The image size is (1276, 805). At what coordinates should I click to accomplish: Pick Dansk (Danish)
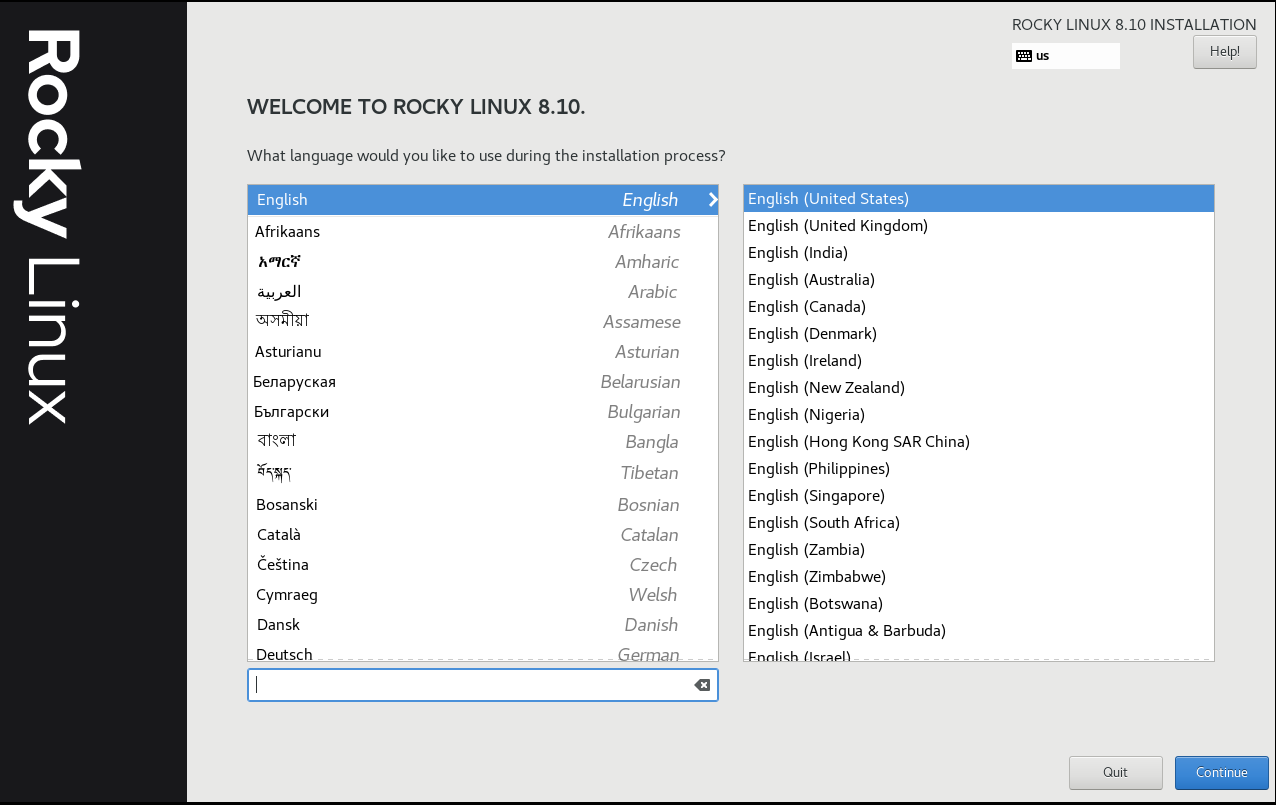(x=483, y=624)
